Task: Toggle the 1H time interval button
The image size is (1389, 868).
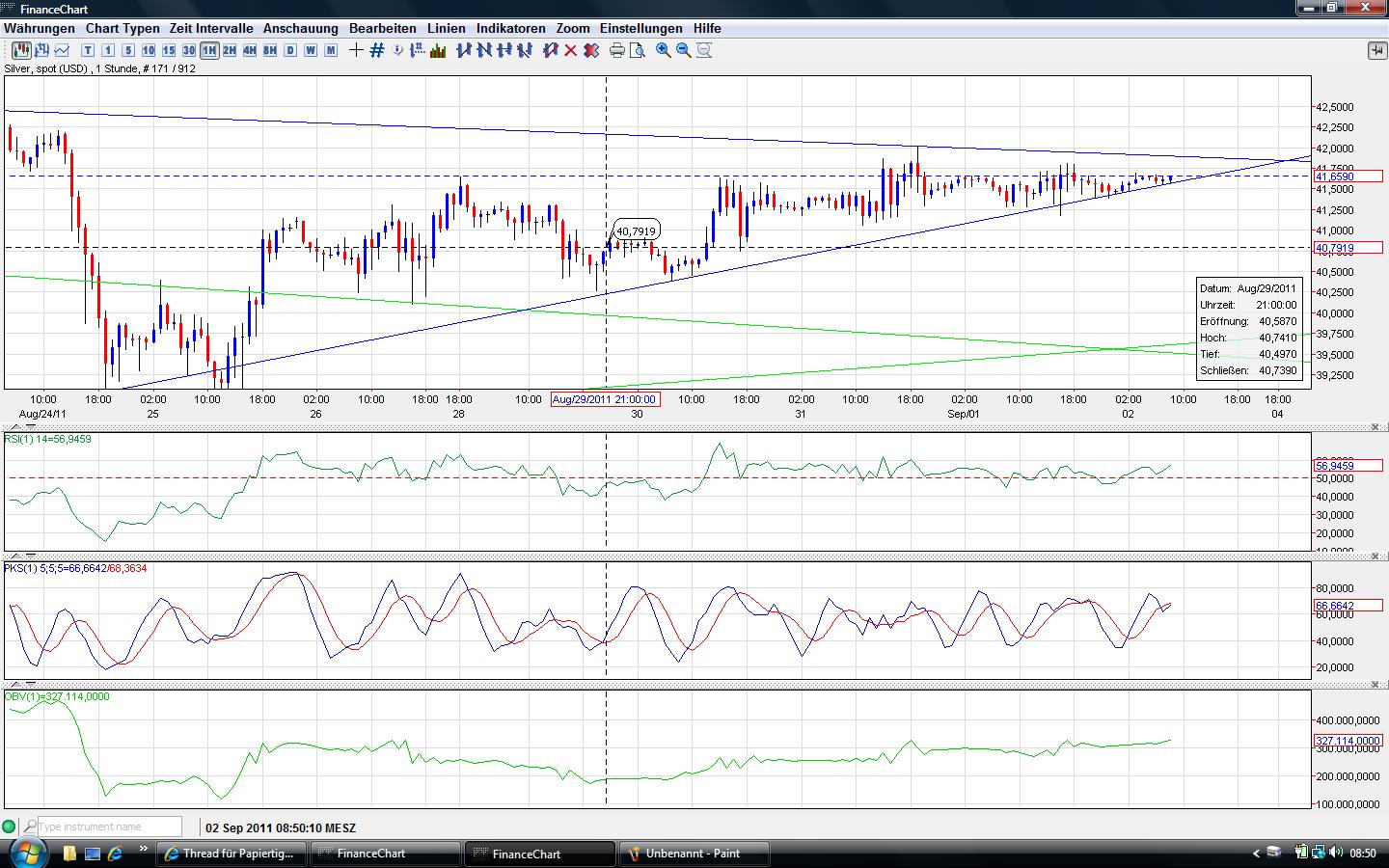Action: click(209, 50)
